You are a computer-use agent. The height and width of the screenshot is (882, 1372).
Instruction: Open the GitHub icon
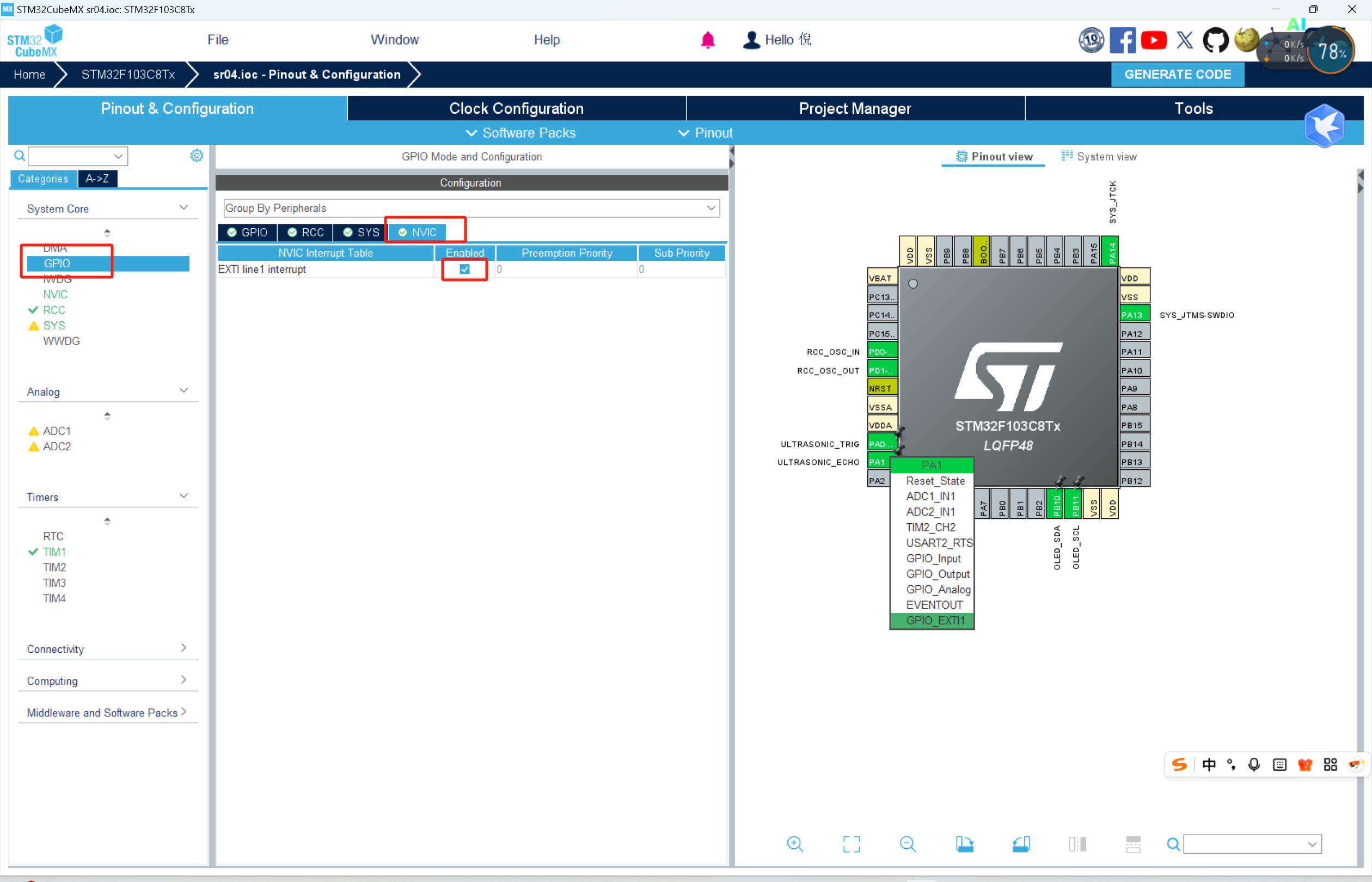(x=1216, y=40)
